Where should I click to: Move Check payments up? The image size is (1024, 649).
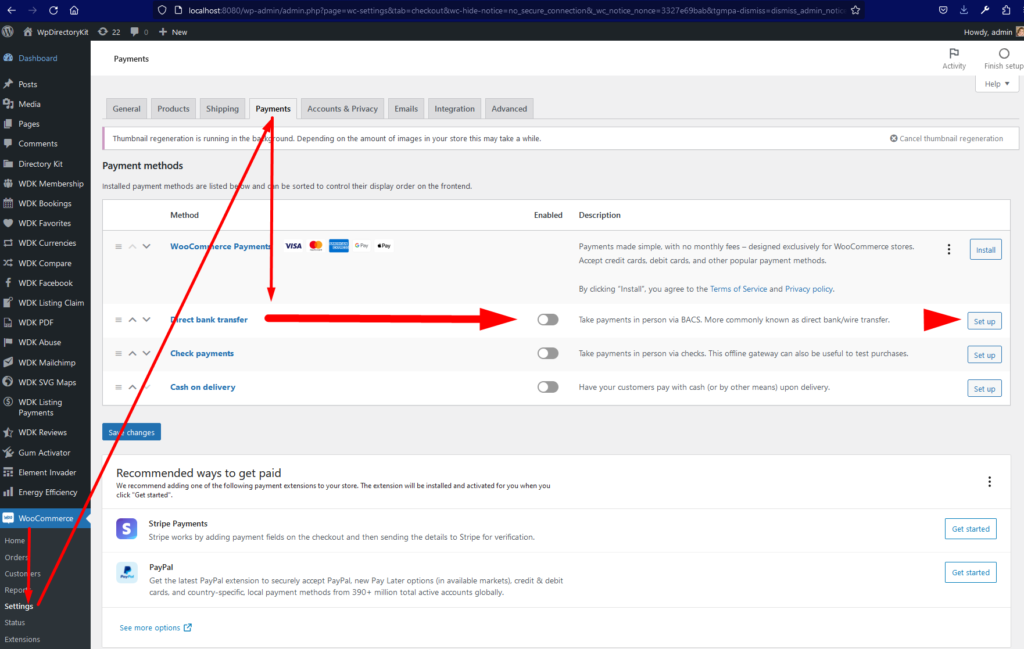click(133, 353)
